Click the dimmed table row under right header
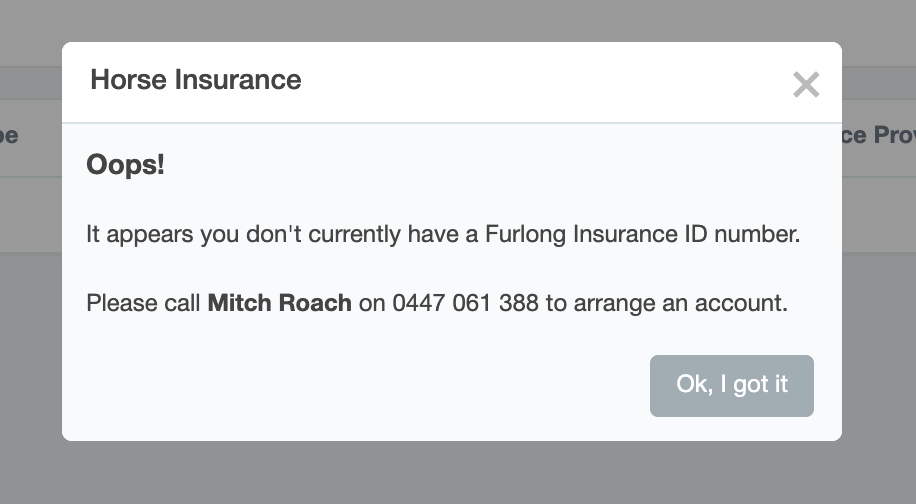The height and width of the screenshot is (504, 916). [879, 214]
